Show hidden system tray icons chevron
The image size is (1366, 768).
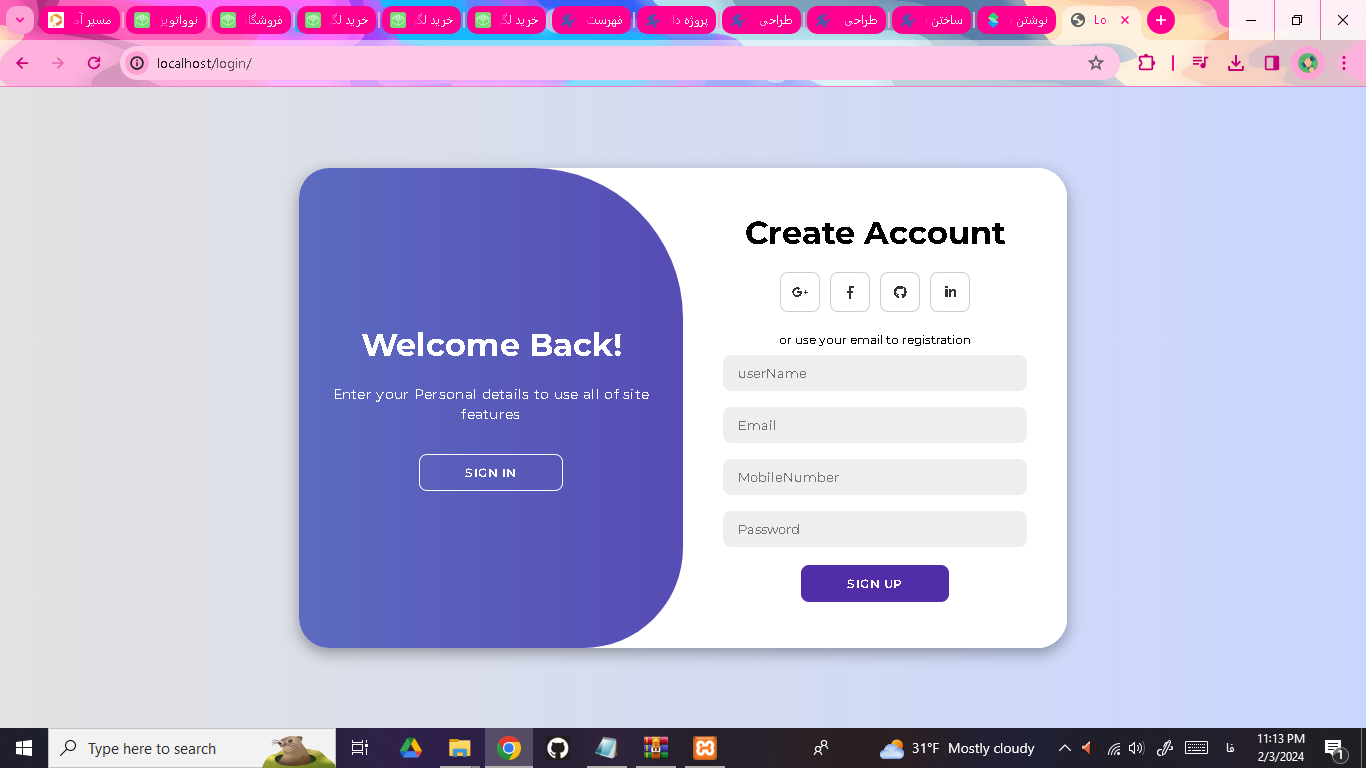tap(1064, 748)
